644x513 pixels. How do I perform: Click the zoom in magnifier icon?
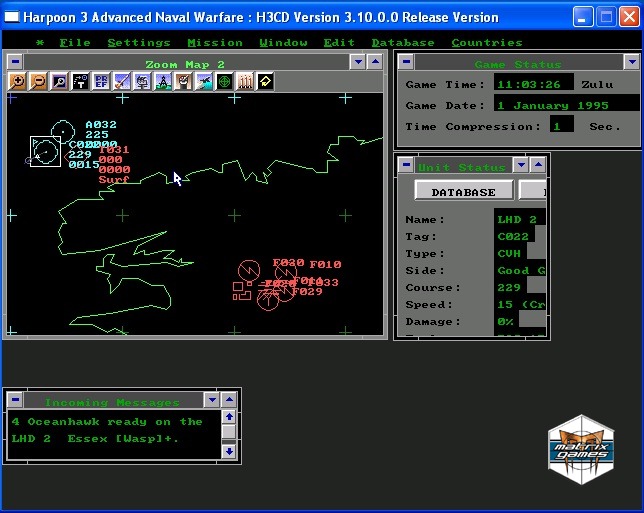[x=18, y=82]
